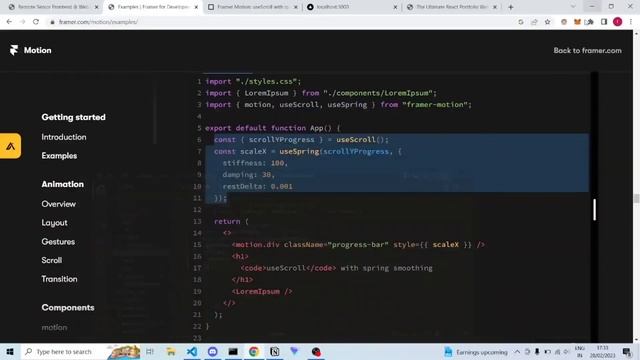Image resolution: width=640 pixels, height=360 pixels.
Task: Open Notion from the taskbar
Action: (274, 351)
